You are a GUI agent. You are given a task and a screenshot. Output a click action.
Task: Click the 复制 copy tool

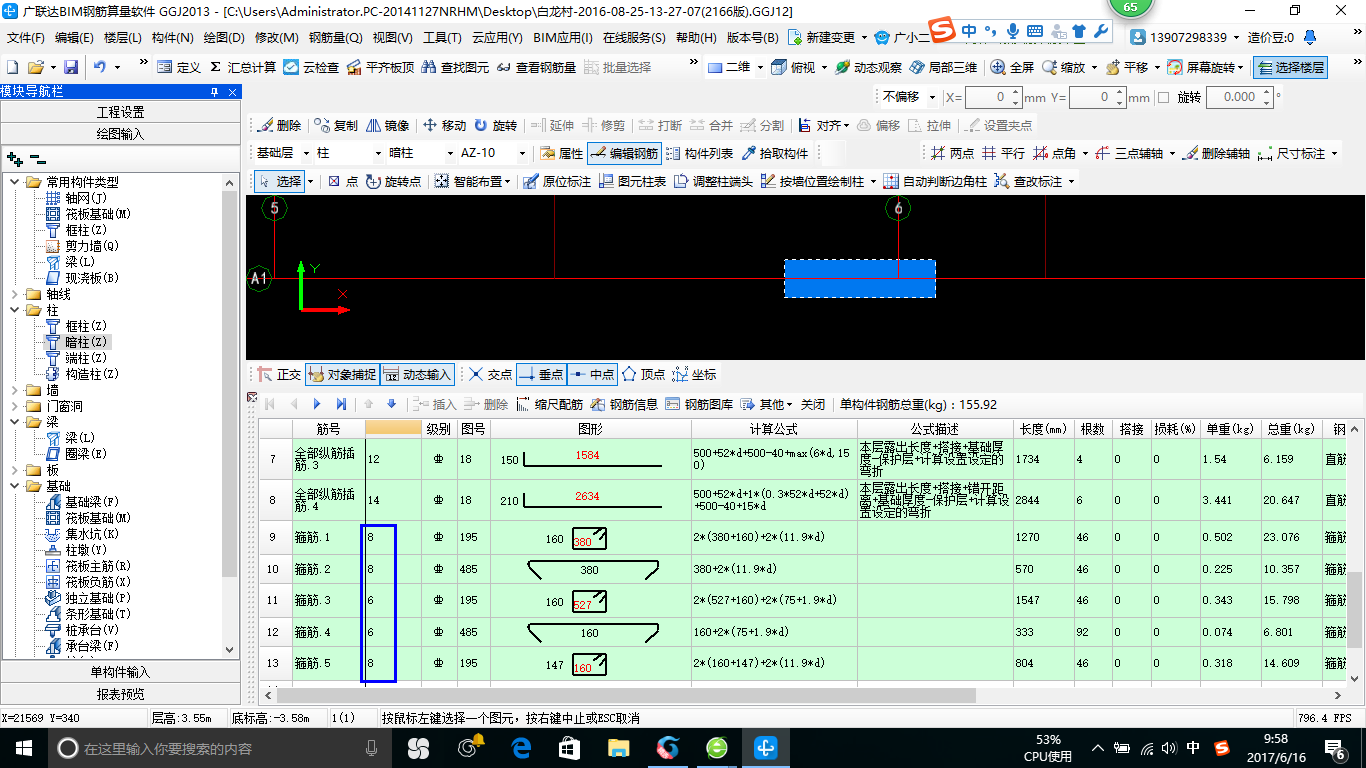335,125
